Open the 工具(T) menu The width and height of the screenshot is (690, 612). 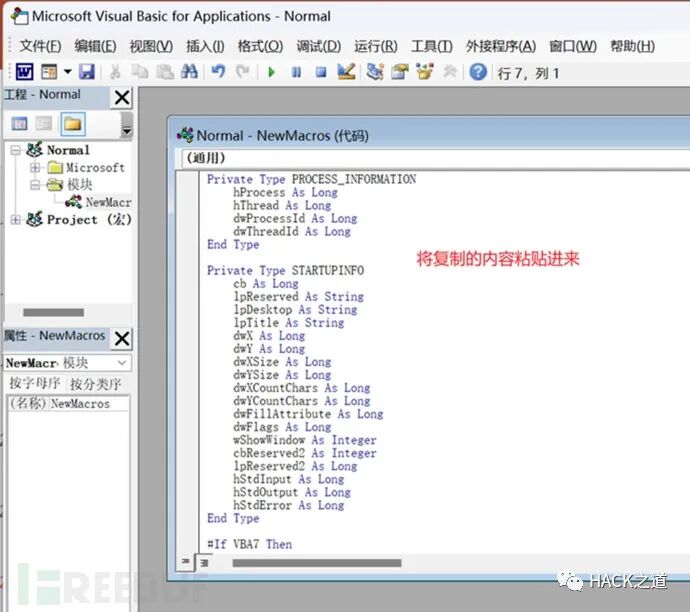(432, 46)
